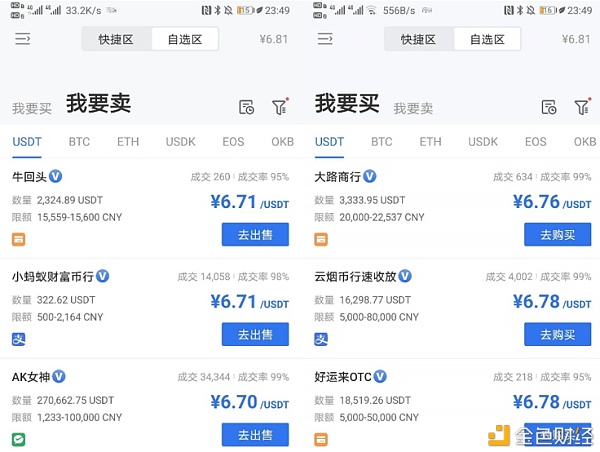Open merchant 大路商行 profile name
This screenshot has width=600, height=452.
point(338,176)
